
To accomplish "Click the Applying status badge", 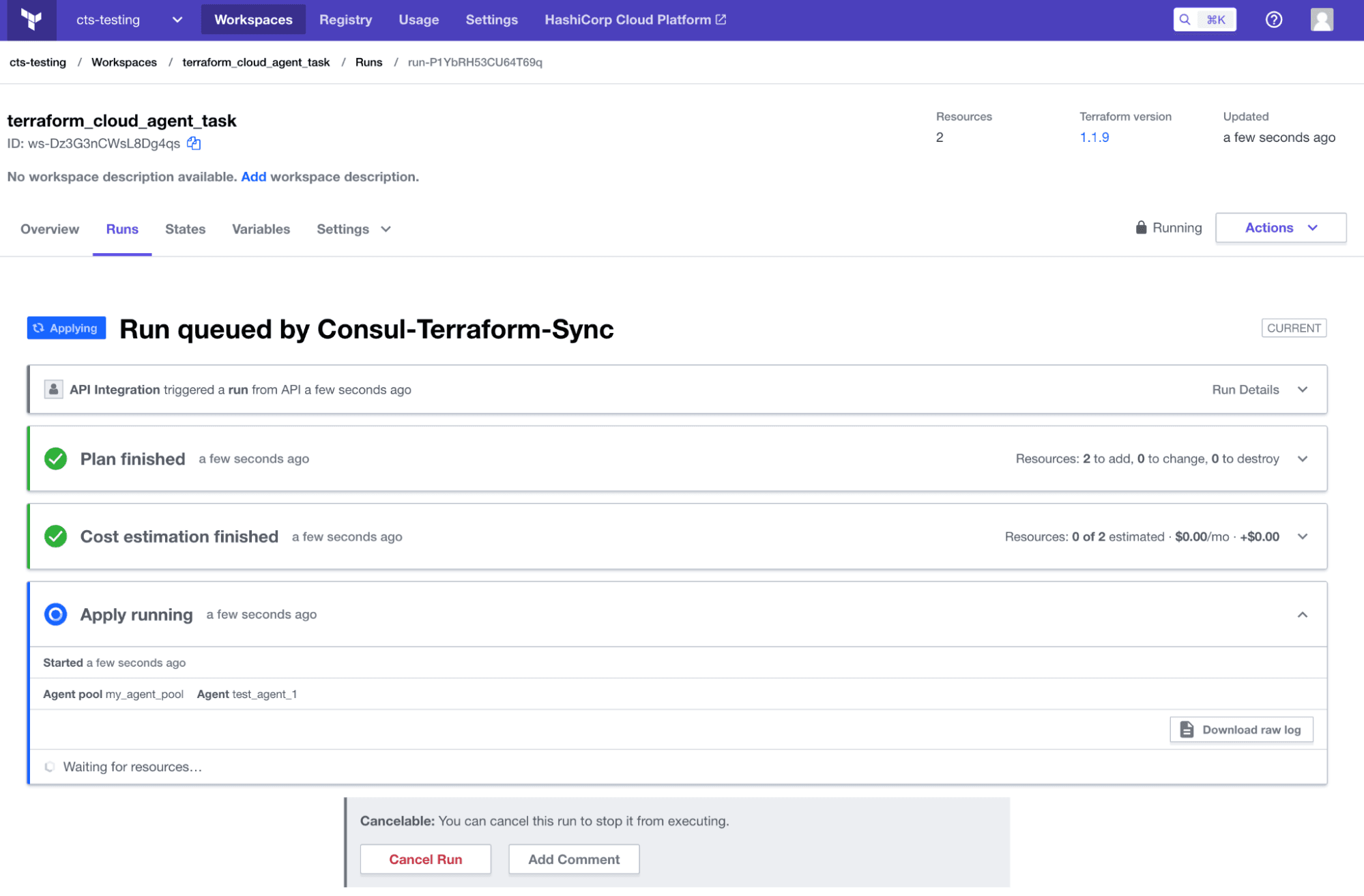I will (x=66, y=328).
